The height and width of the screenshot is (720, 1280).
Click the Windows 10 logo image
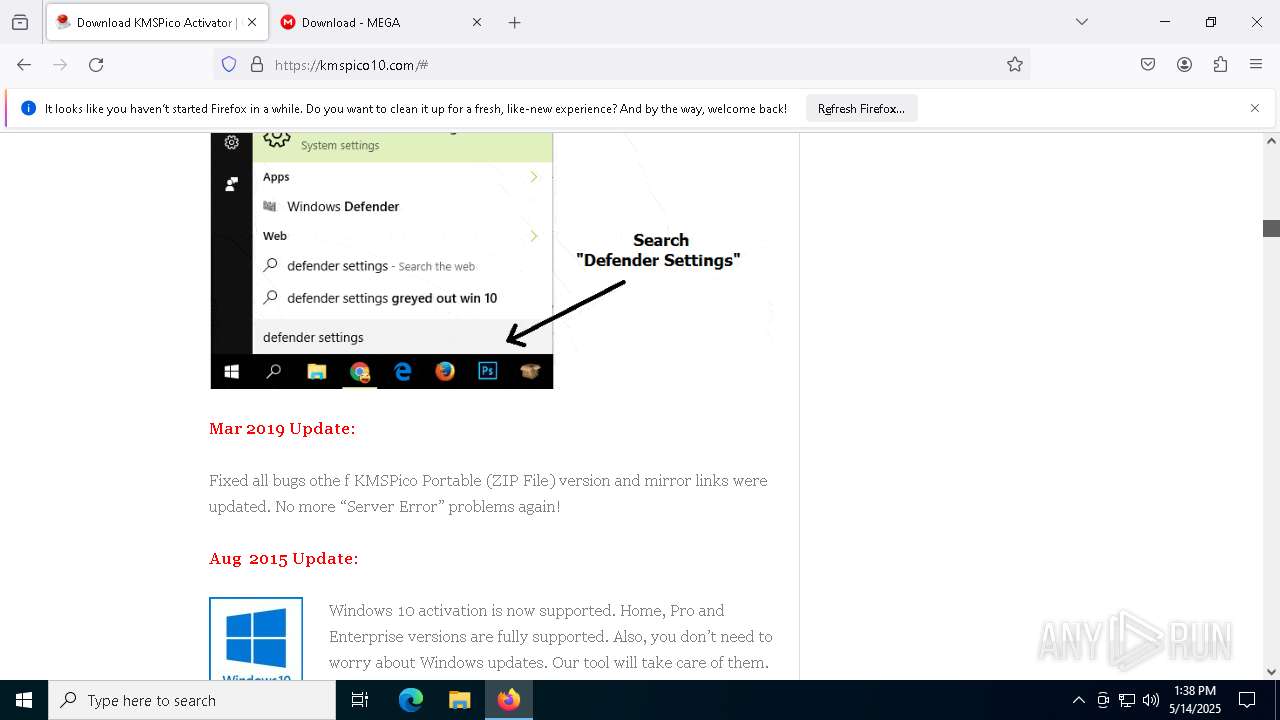coord(256,639)
